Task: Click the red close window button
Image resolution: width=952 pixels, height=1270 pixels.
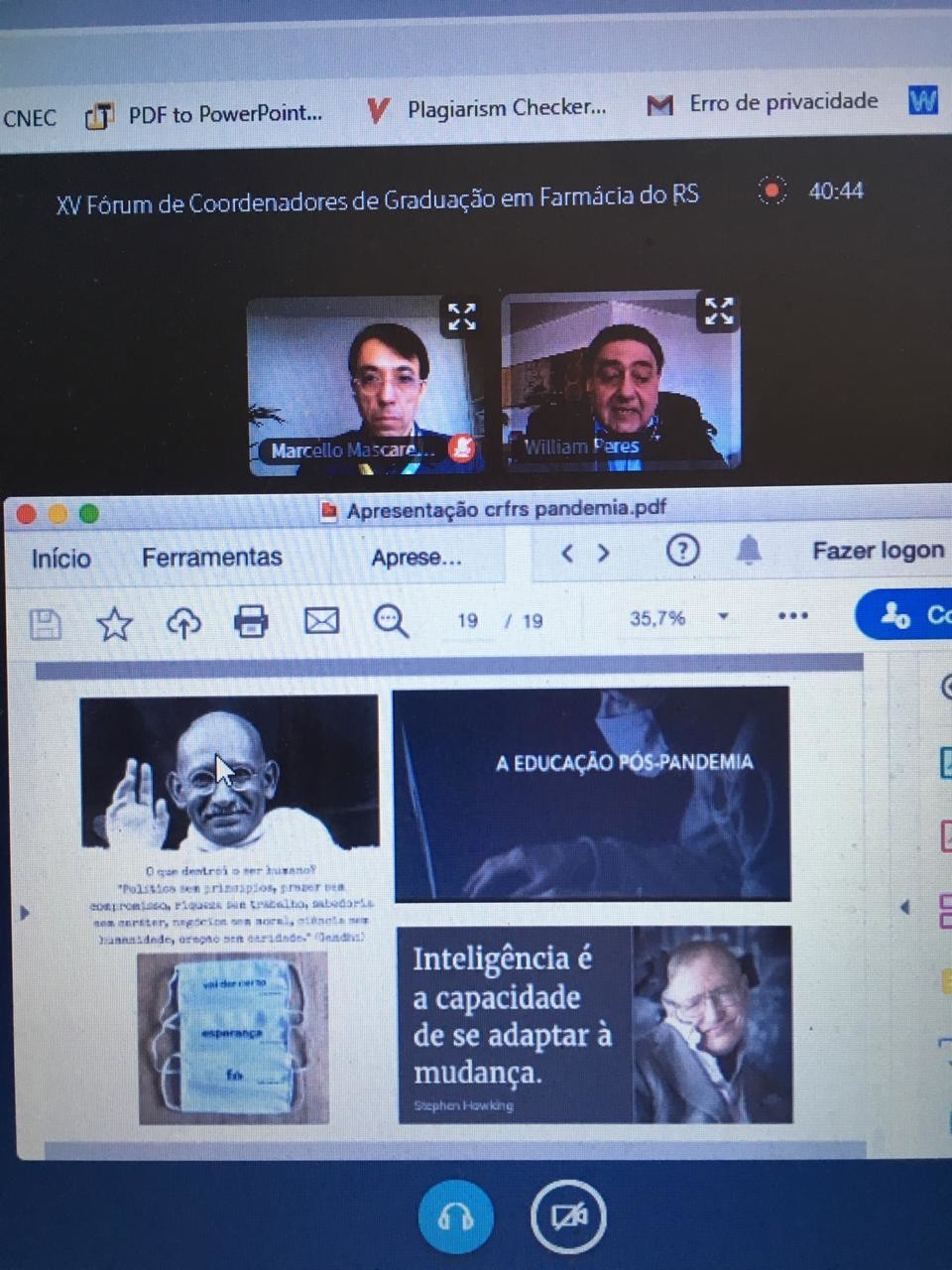Action: pyautogui.click(x=27, y=513)
